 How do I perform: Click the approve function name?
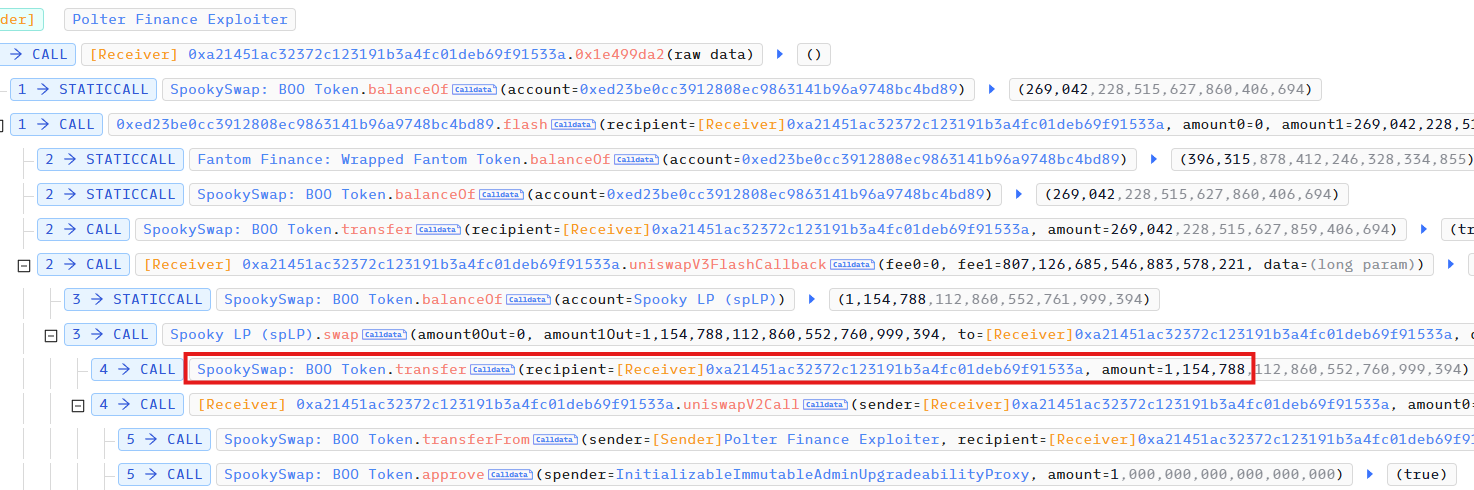(x=455, y=474)
